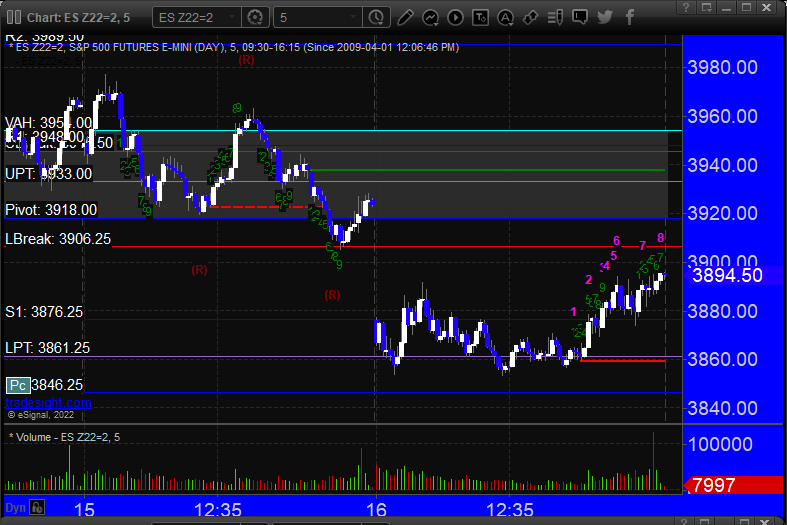
Task: Click the eSignal, 2022 copyright text
Action: point(41,415)
